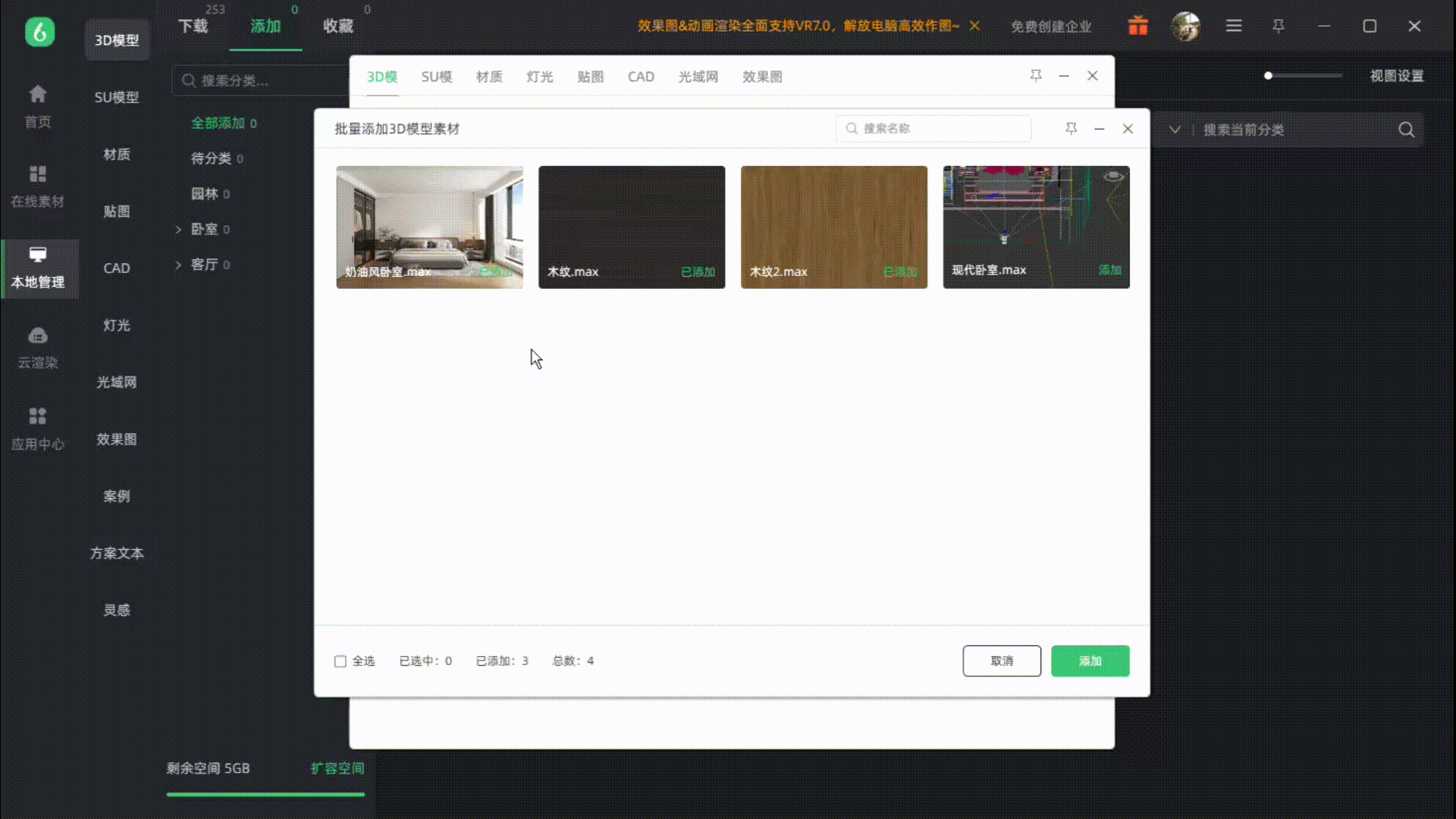
Task: Select the 贴图 tab in window
Action: [x=590, y=77]
